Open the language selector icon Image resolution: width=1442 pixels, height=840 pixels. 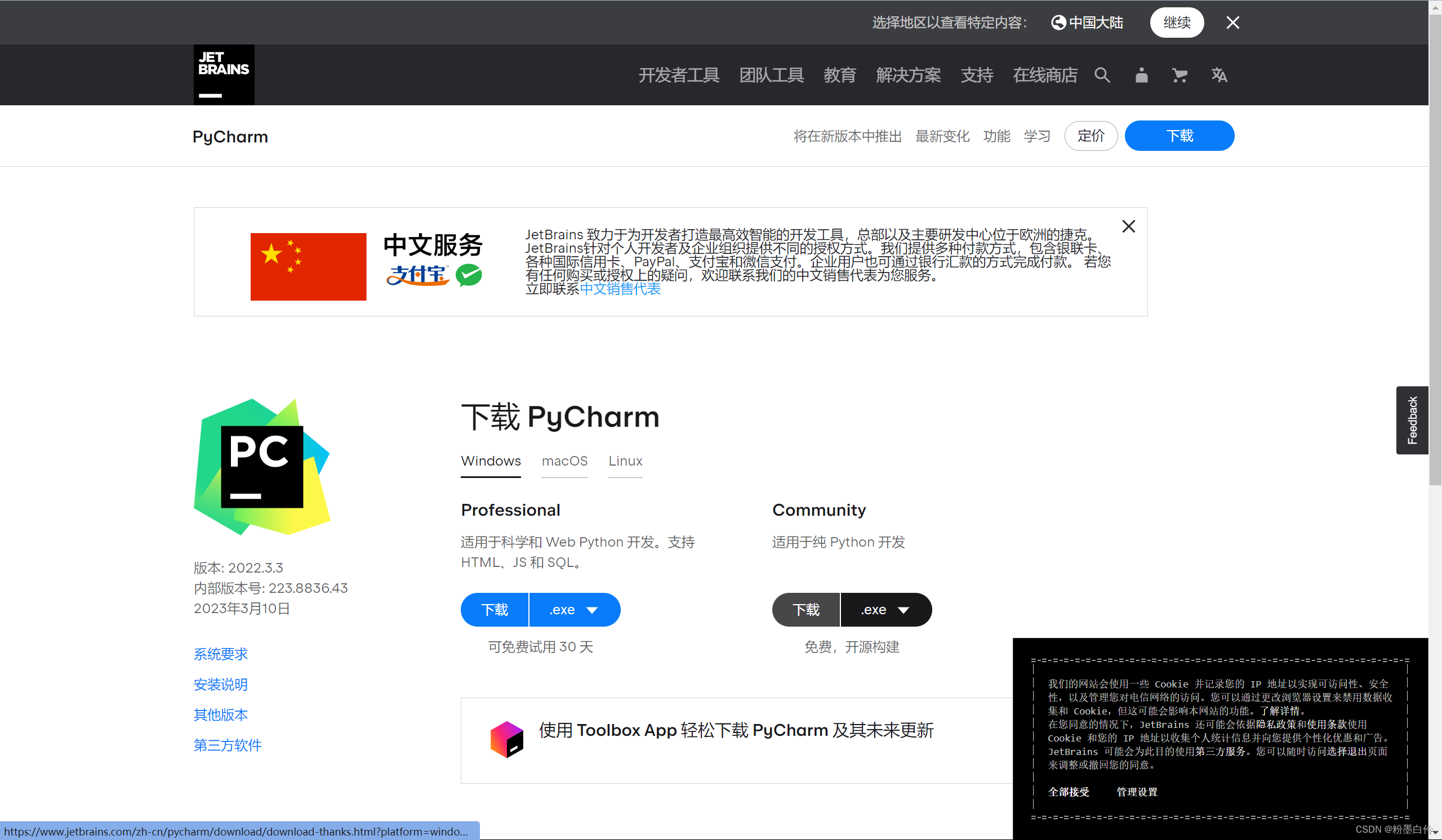[x=1219, y=75]
